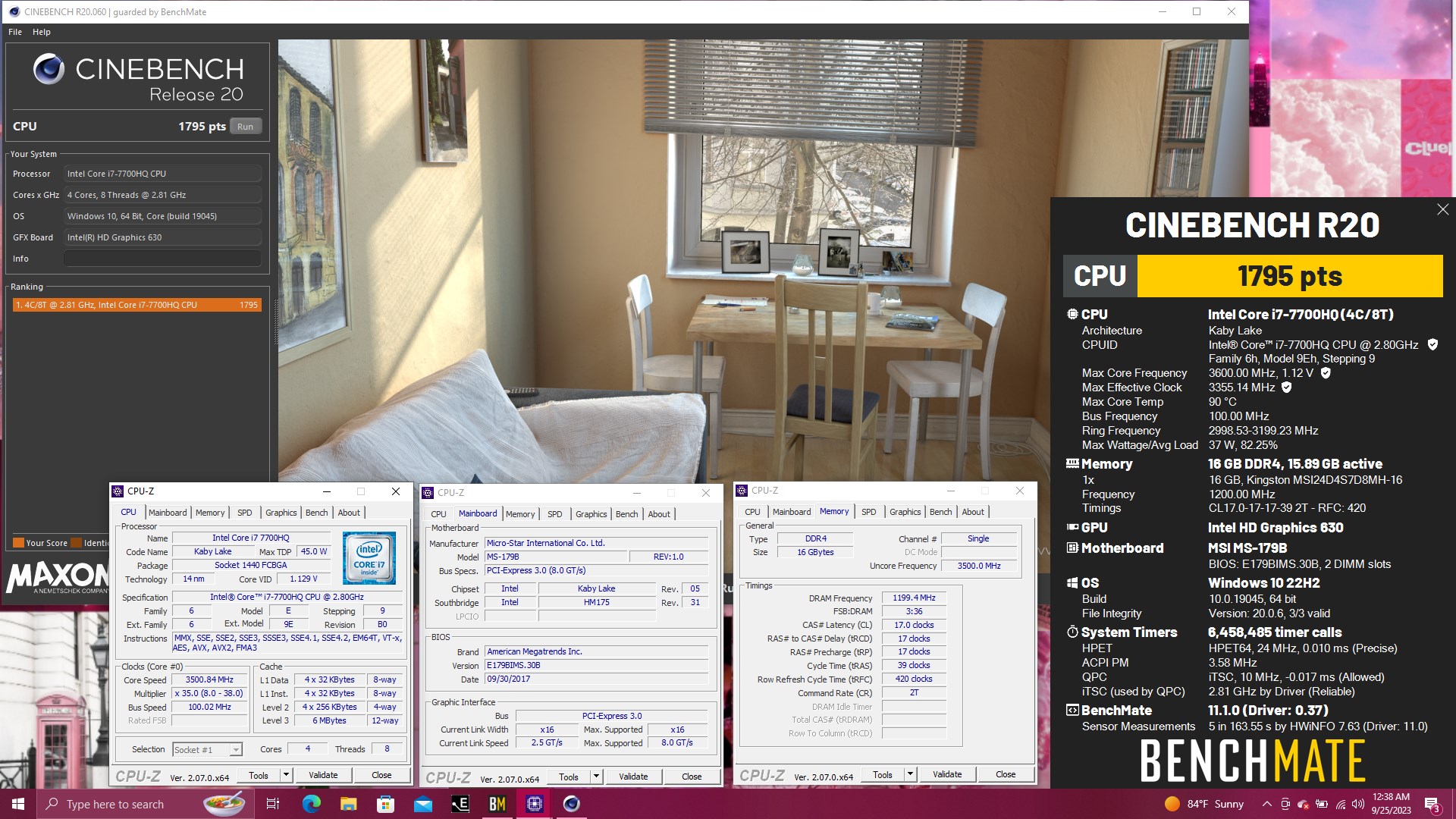This screenshot has height=819, width=1456.
Task: Switch to the BenchMate taskbar icon
Action: click(x=497, y=804)
